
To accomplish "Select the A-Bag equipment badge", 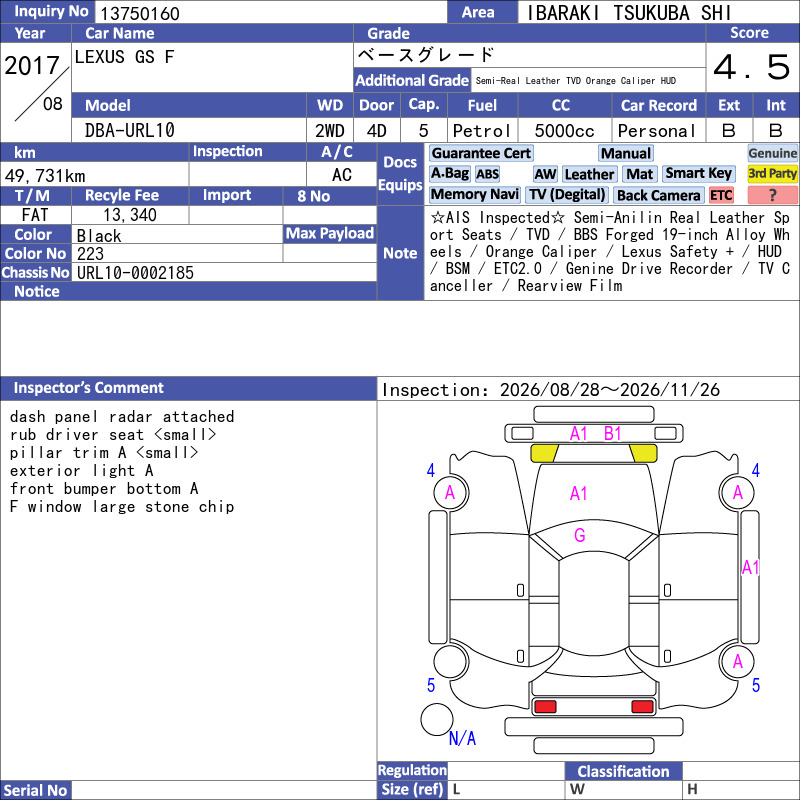I will point(449,174).
